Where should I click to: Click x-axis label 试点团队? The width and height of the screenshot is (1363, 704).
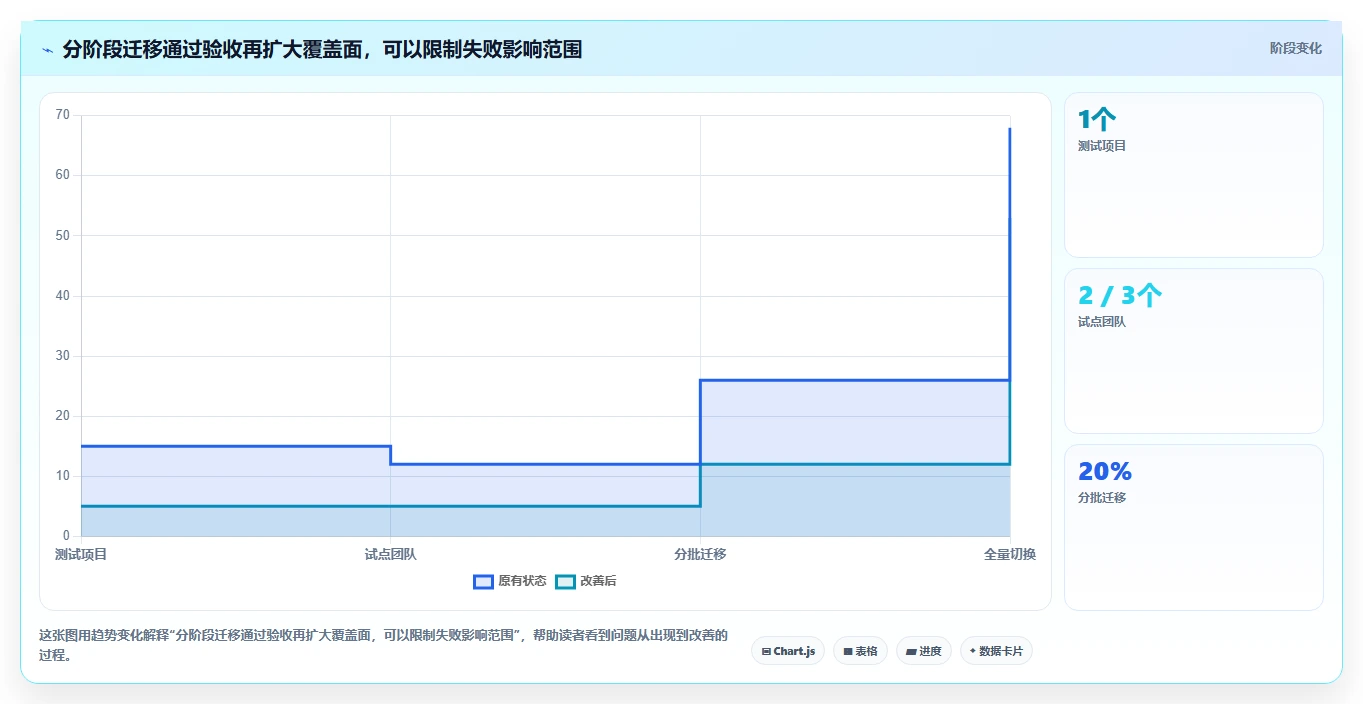click(391, 554)
